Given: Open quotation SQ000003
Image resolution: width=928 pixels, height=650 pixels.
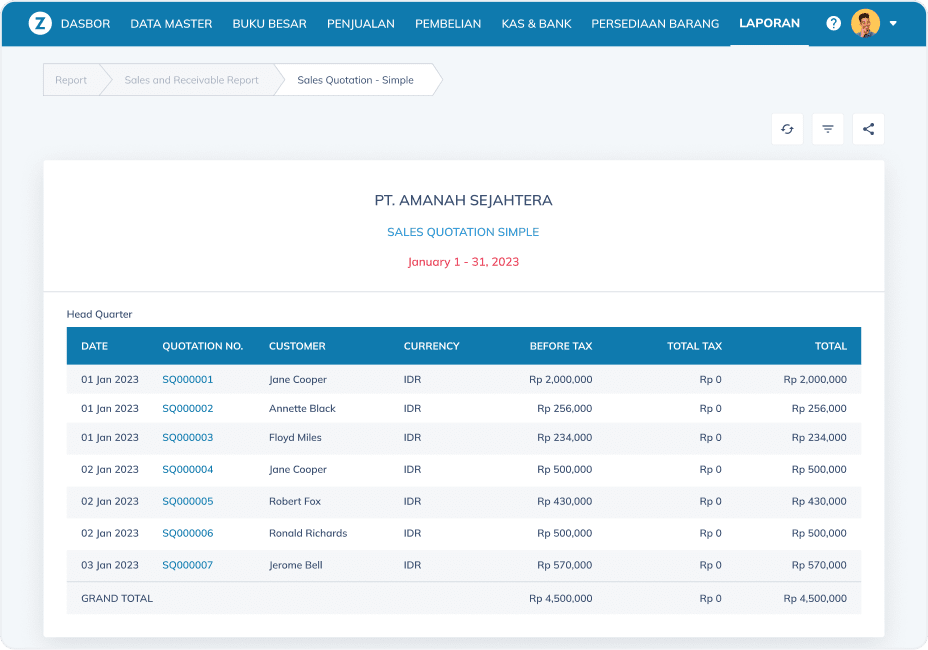Looking at the screenshot, I should tap(188, 437).
